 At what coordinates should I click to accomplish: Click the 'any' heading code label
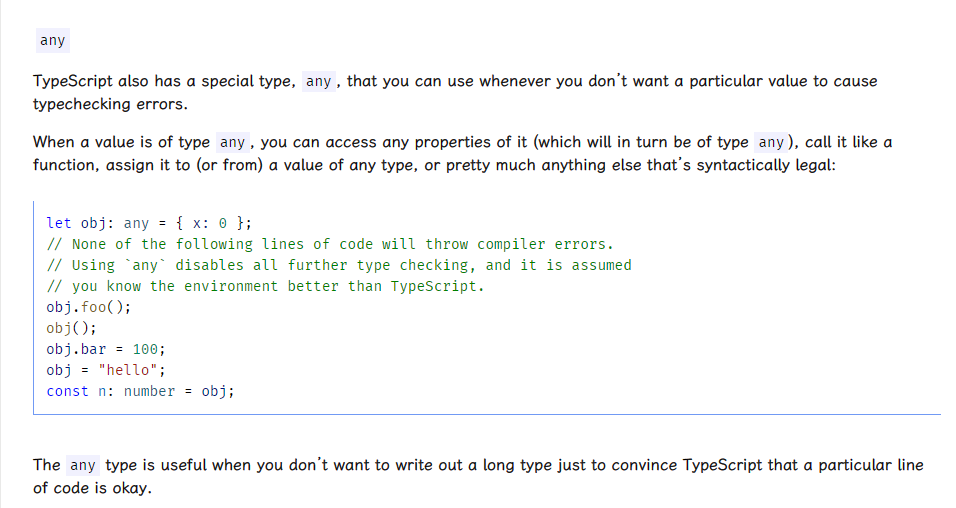(52, 40)
